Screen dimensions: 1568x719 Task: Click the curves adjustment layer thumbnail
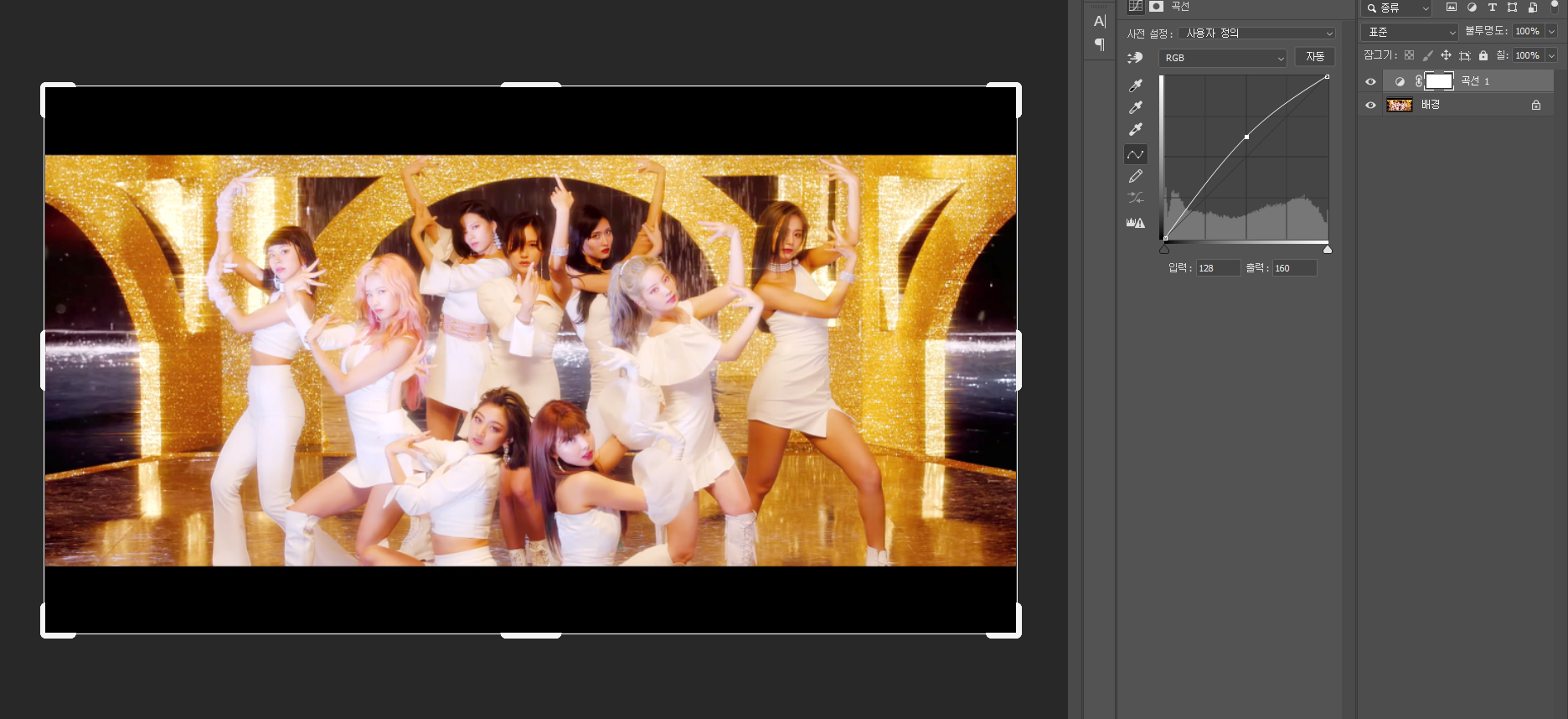coord(1400,81)
